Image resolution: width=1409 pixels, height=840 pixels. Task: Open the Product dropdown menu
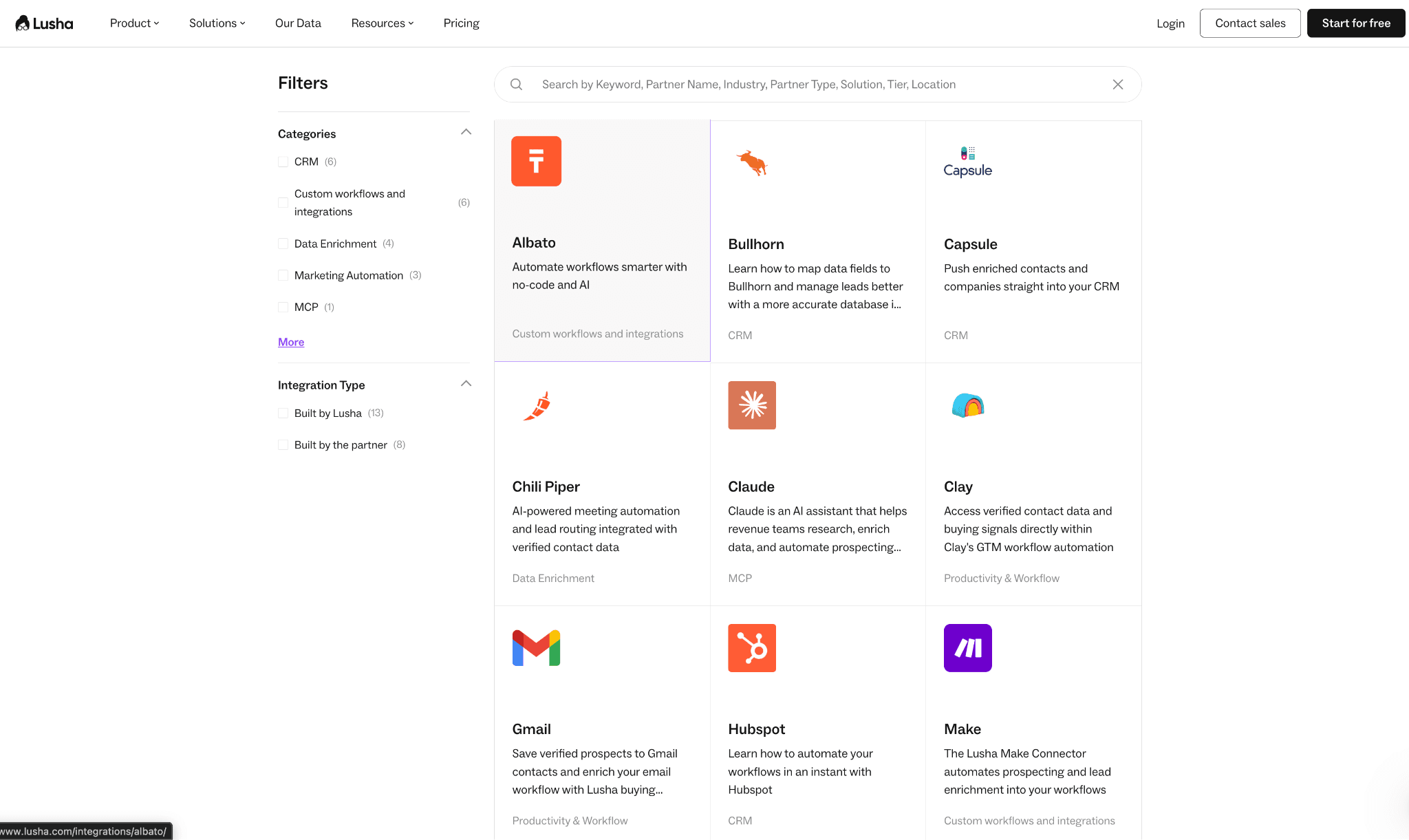pos(135,23)
